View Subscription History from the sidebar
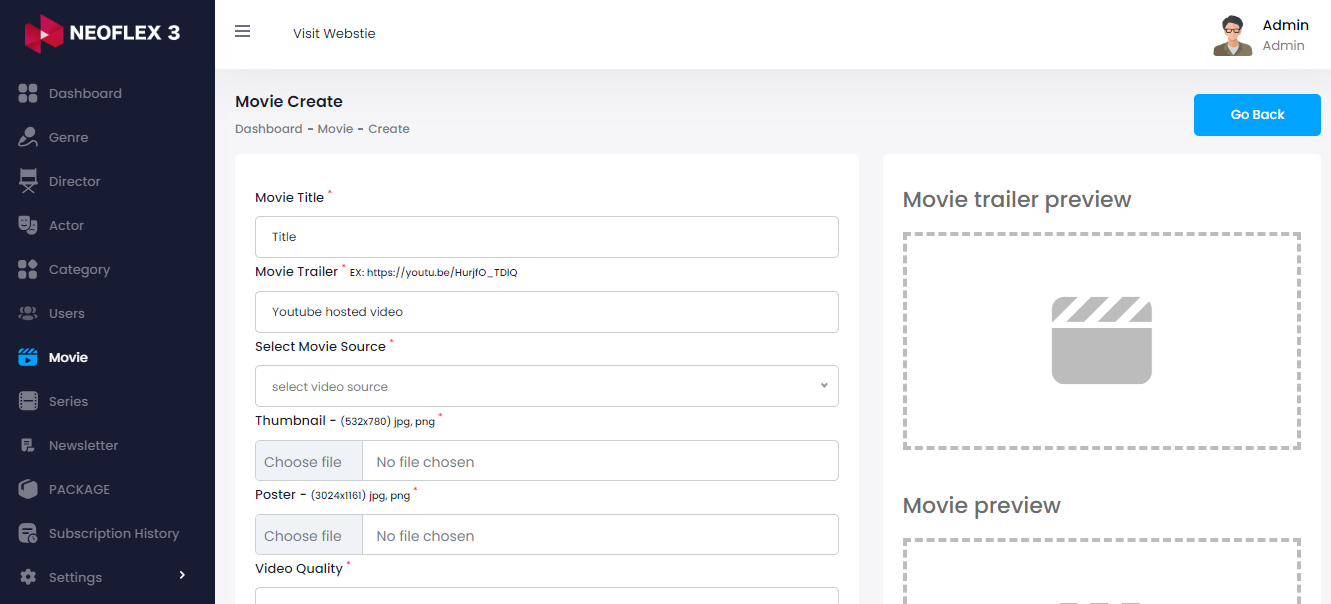1331x604 pixels. [28, 533]
